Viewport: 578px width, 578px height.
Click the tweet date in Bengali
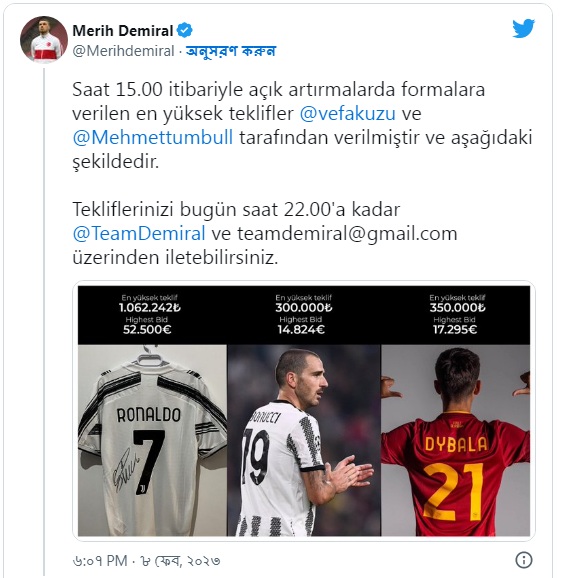click(x=180, y=561)
